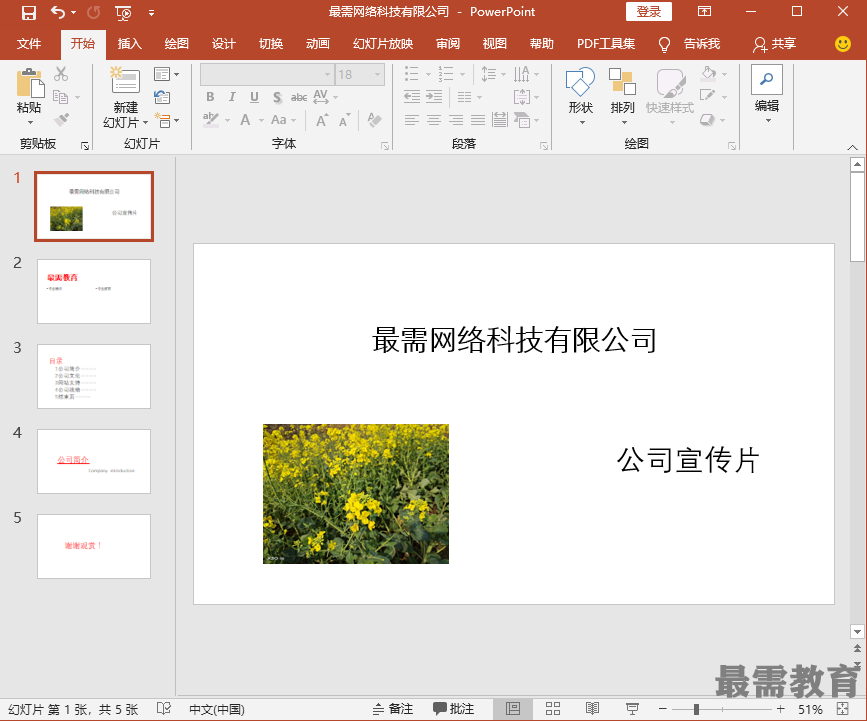Open the font name combo box

point(267,74)
